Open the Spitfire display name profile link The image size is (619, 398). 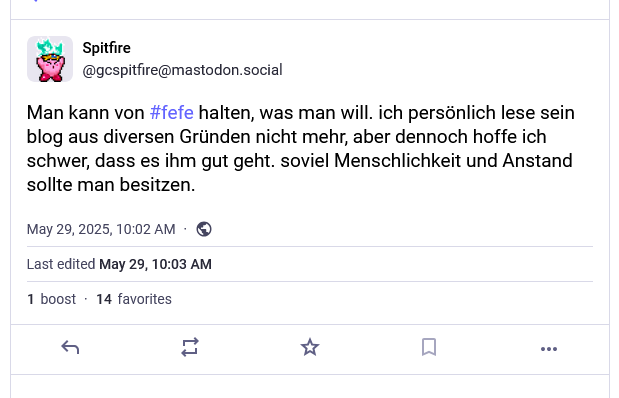point(106,48)
